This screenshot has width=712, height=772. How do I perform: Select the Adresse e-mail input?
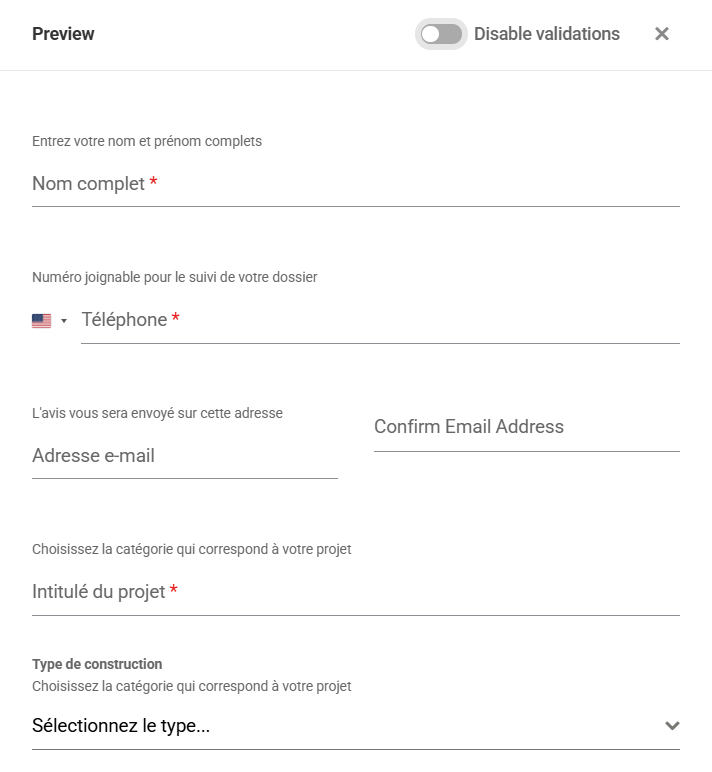pos(184,456)
